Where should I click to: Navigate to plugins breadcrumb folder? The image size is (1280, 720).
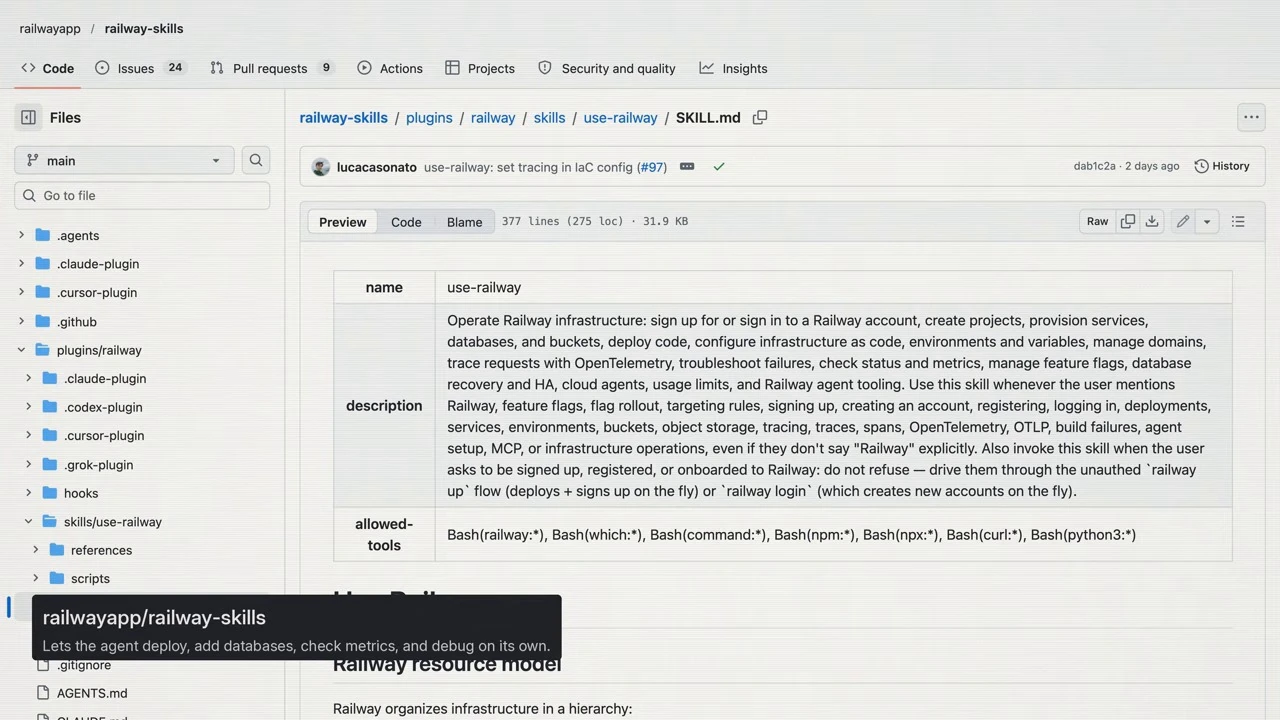tap(429, 117)
